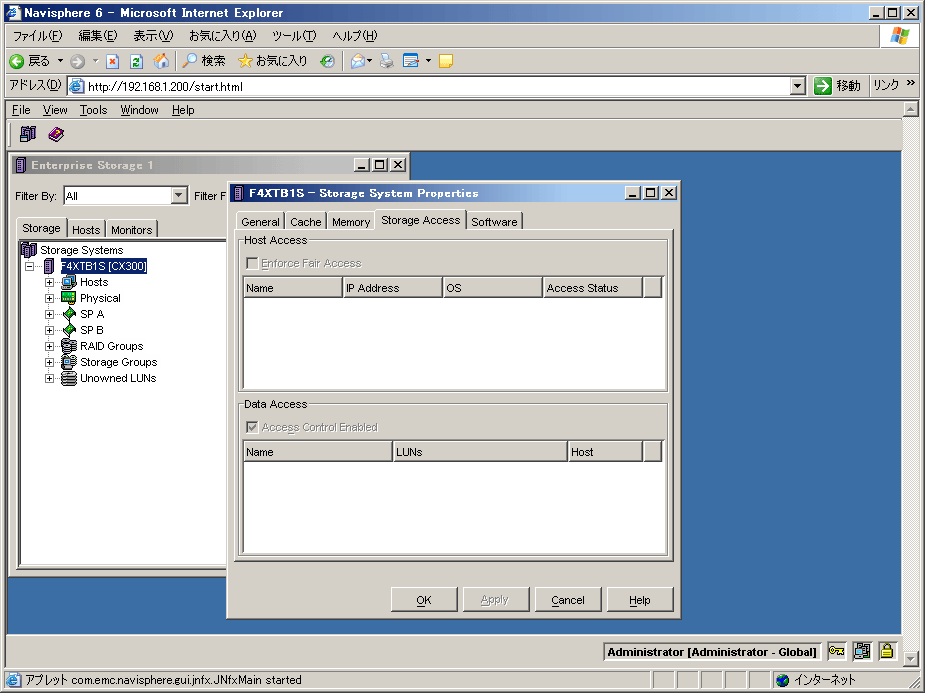This screenshot has height=693, width=925.
Task: Click the key icon in status bar
Action: (836, 652)
